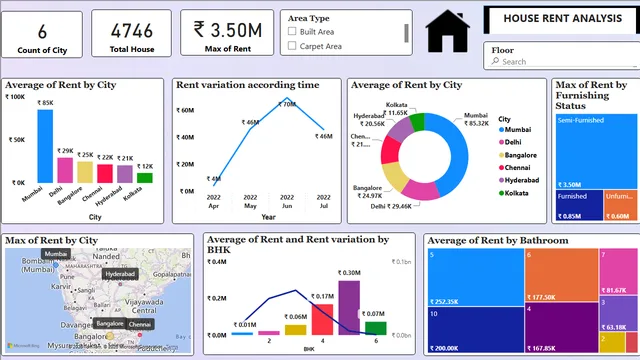Click the Hyderabad legend color dot
Image resolution: width=640 pixels, height=360 pixels.
501,180
